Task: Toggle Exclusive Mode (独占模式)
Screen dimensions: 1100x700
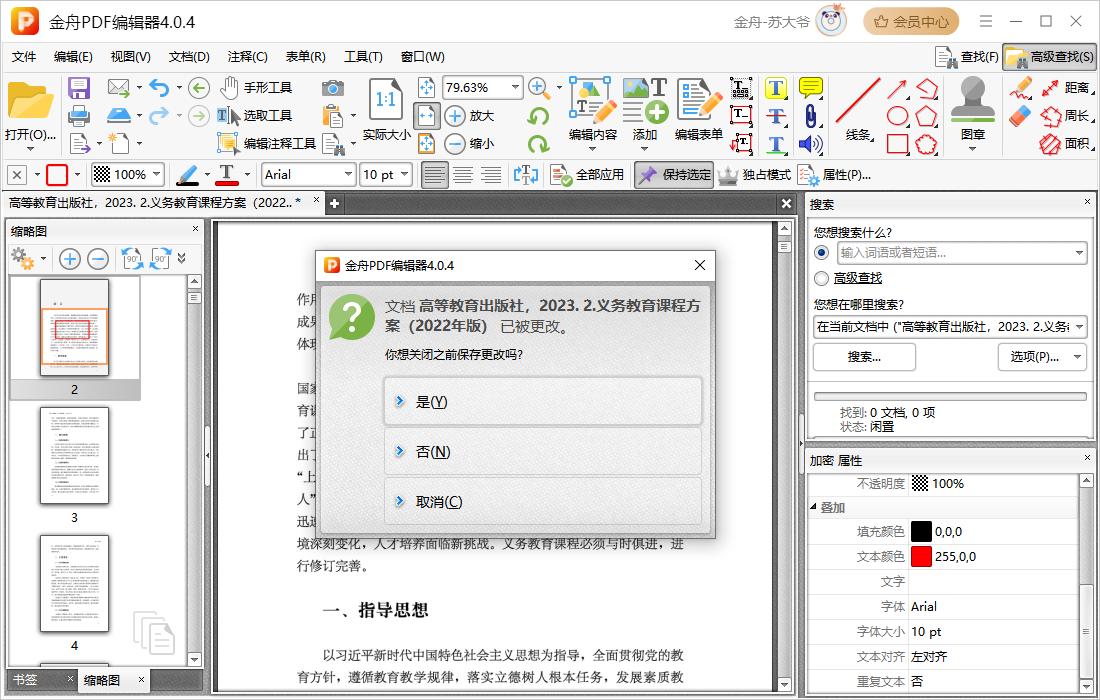Action: click(x=755, y=175)
